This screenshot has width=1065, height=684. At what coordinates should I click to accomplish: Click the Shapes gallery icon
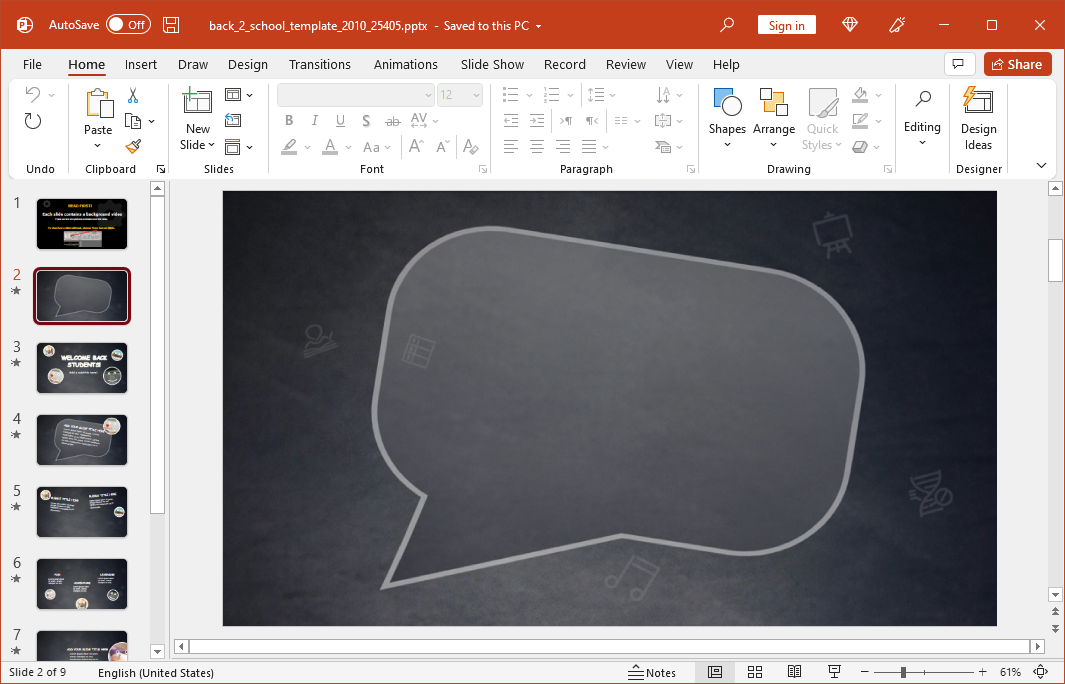[727, 102]
